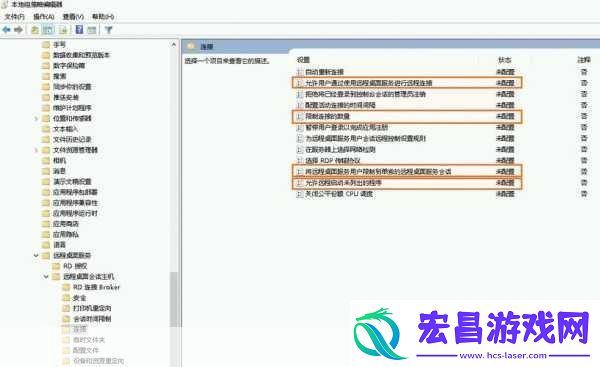Viewport: 600px width, 367px height.
Task: Open the 查看(V) menu
Action: (x=73, y=16)
